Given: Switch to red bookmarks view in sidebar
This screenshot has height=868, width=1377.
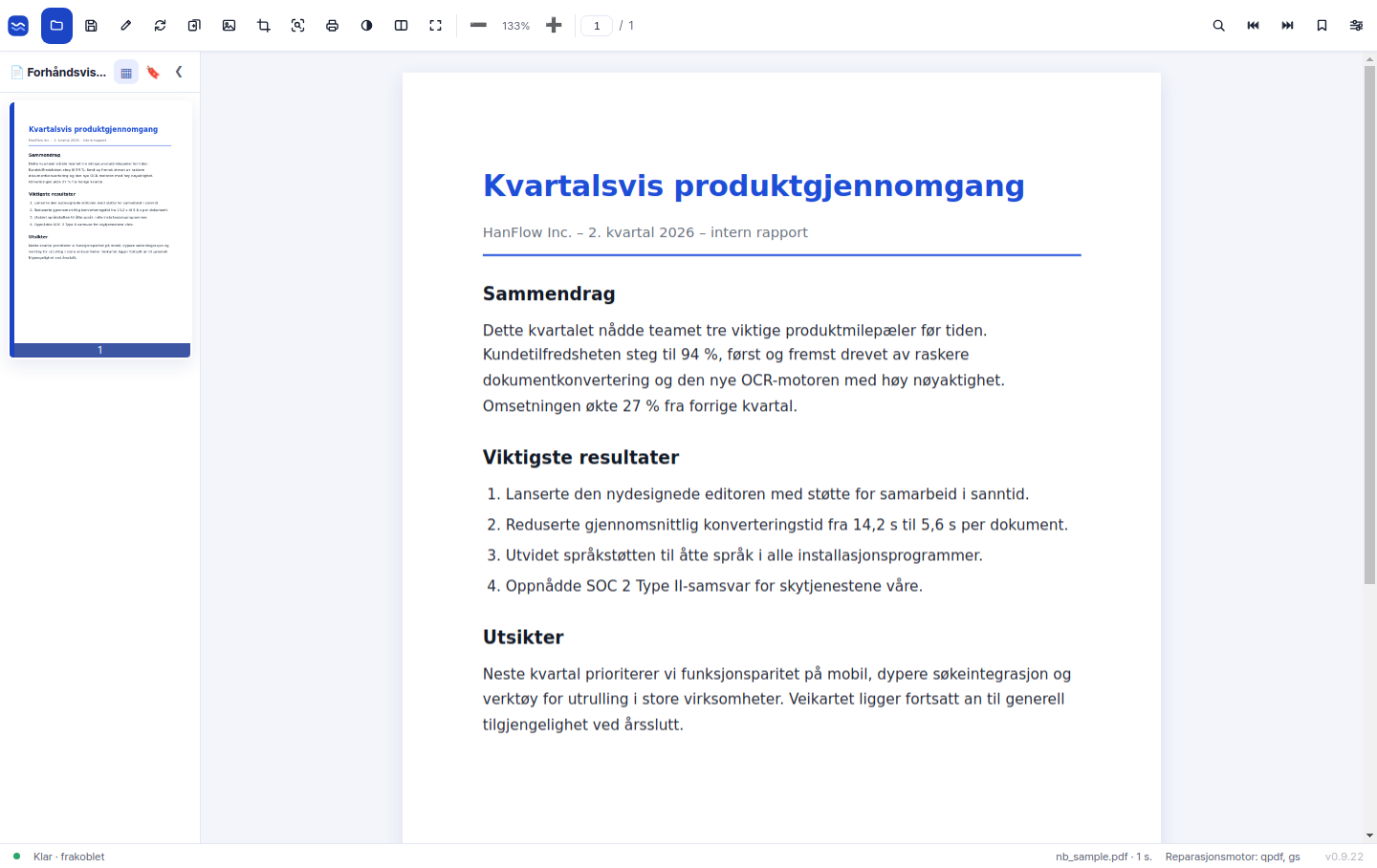Looking at the screenshot, I should pos(153,73).
